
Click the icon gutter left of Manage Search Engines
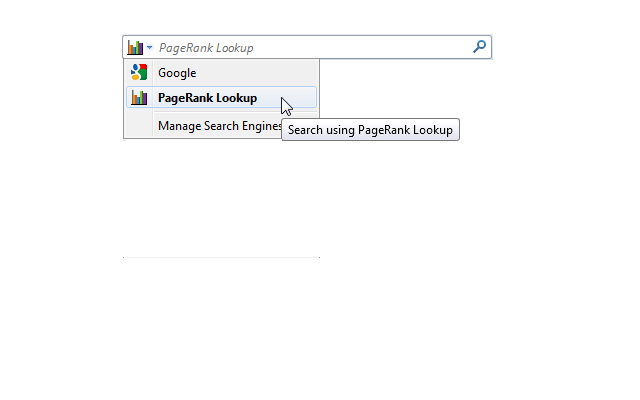pyautogui.click(x=139, y=126)
